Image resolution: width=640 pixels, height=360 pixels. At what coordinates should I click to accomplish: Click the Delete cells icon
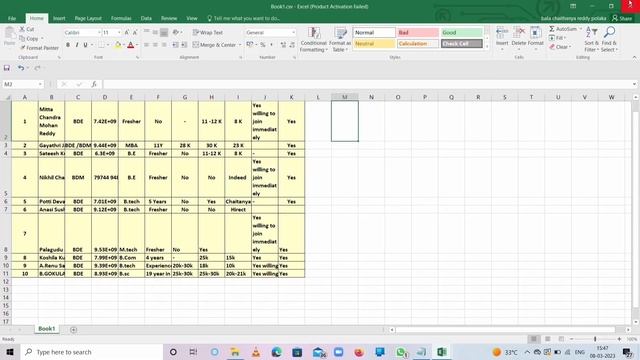[519, 33]
